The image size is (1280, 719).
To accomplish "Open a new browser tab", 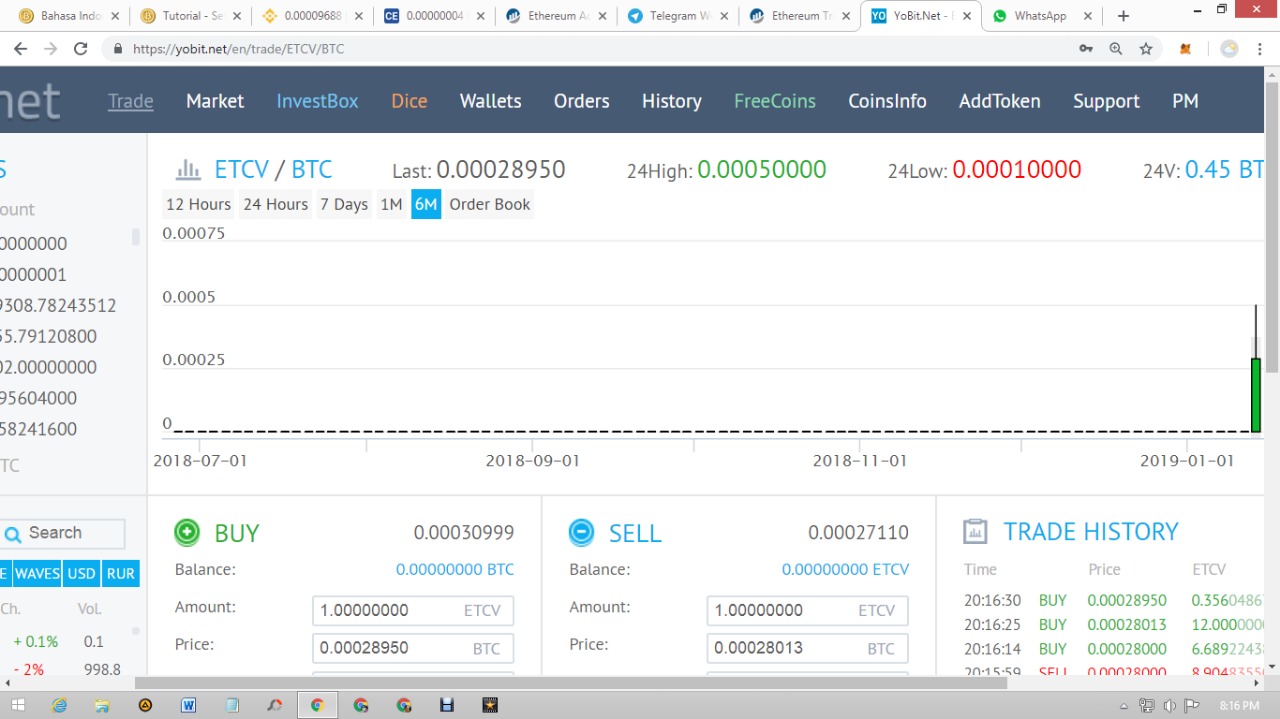I will point(1123,16).
